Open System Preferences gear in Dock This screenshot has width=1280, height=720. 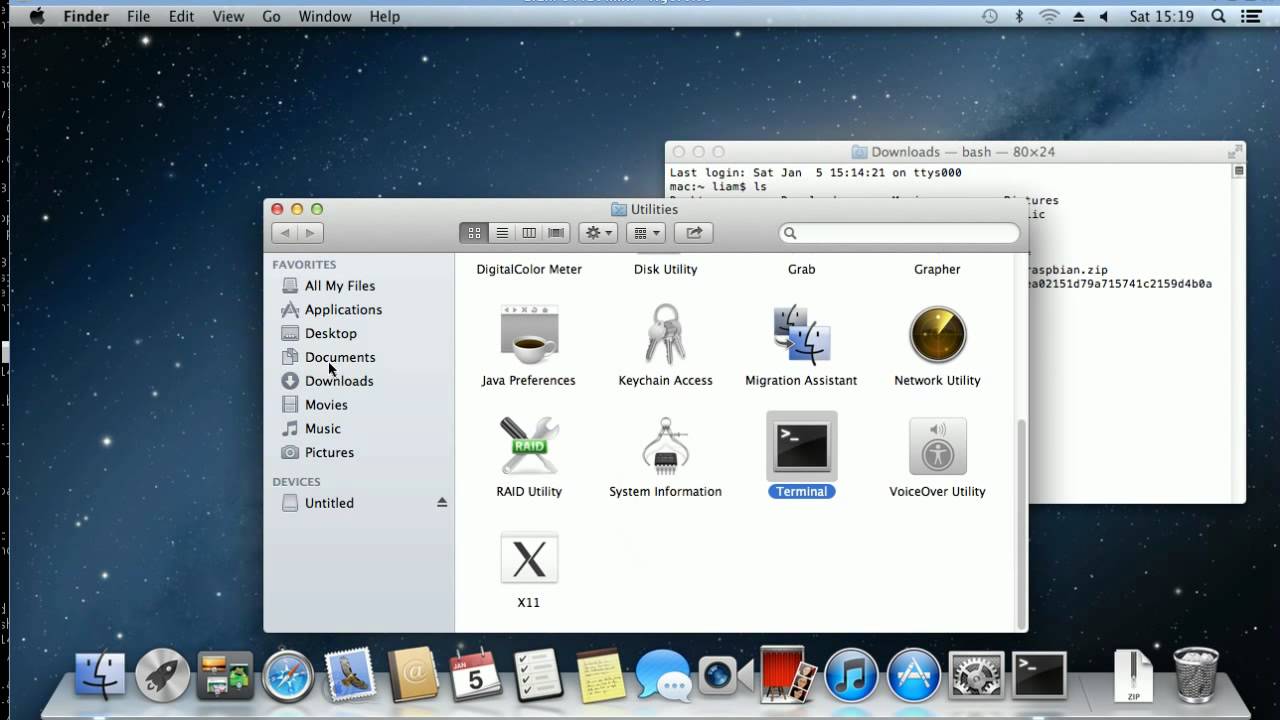pyautogui.click(x=976, y=676)
